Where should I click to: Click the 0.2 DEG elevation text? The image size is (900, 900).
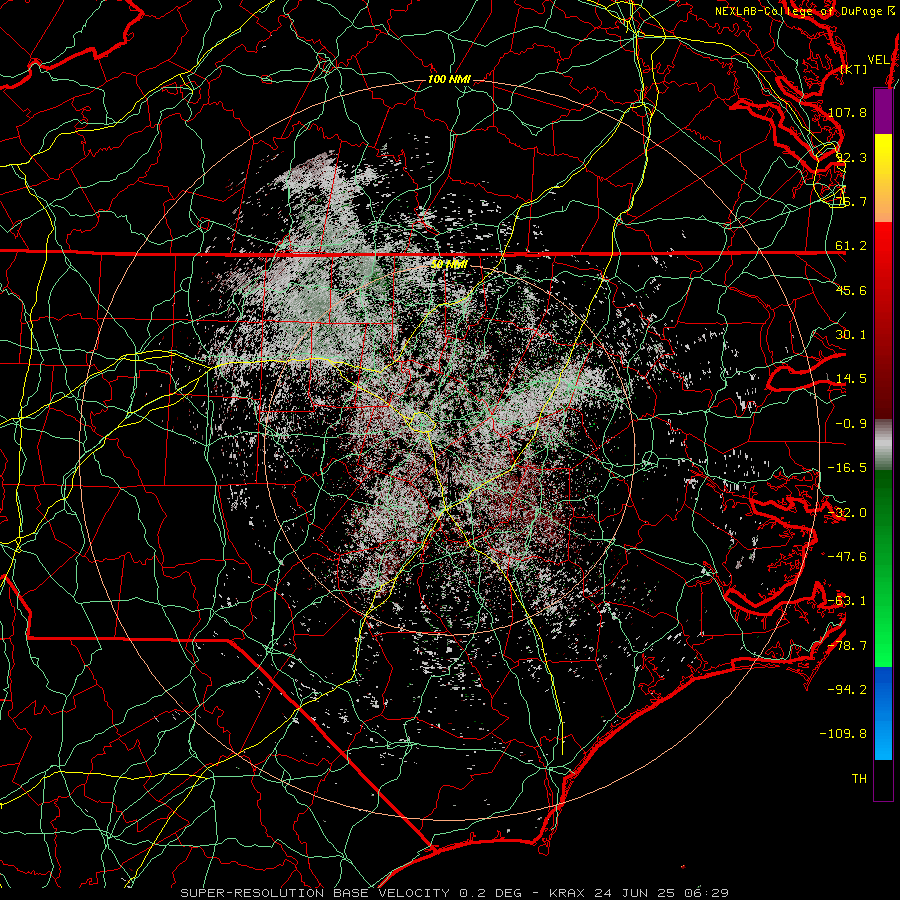pos(490,893)
